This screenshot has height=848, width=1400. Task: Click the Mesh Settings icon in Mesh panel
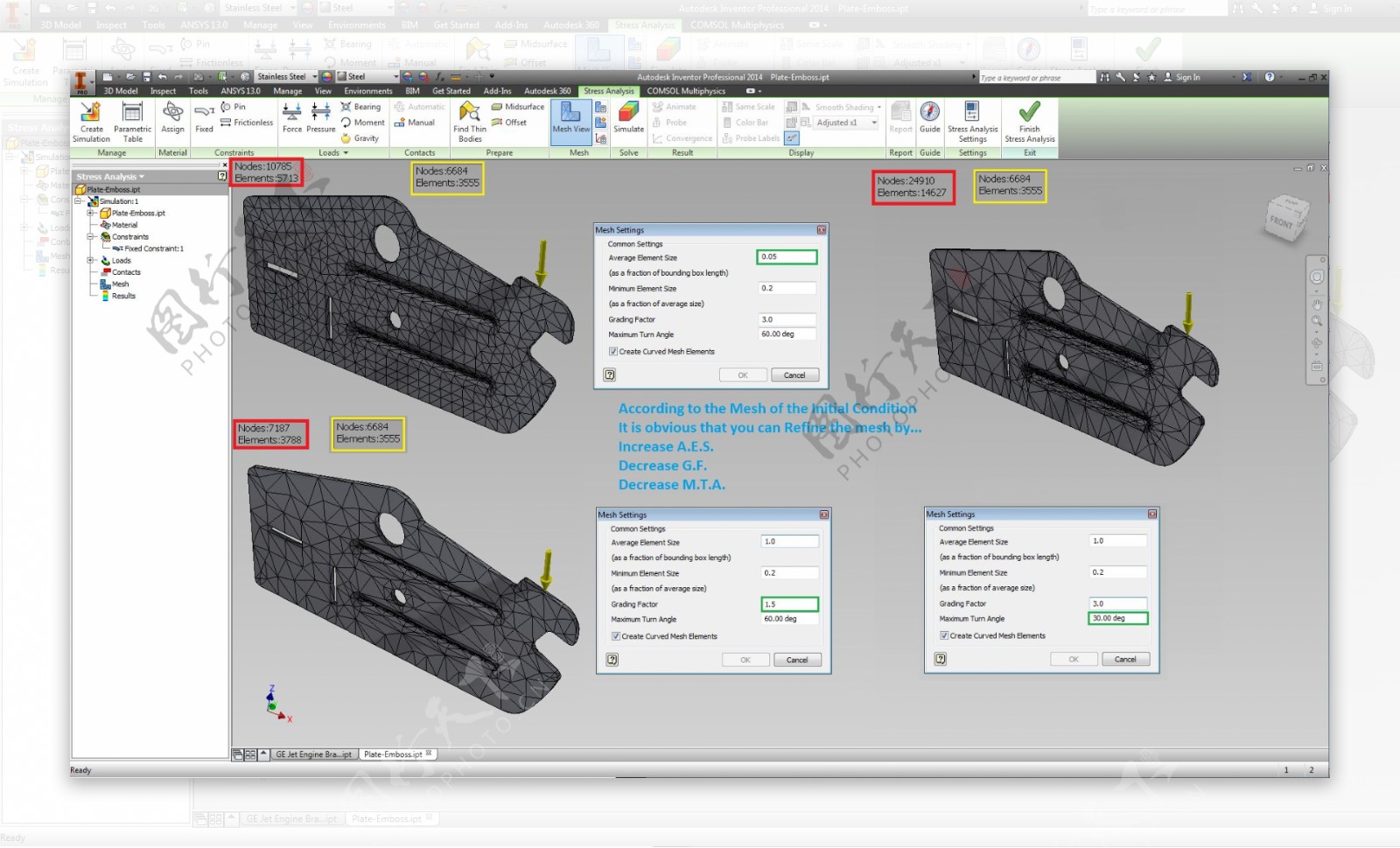[x=601, y=107]
